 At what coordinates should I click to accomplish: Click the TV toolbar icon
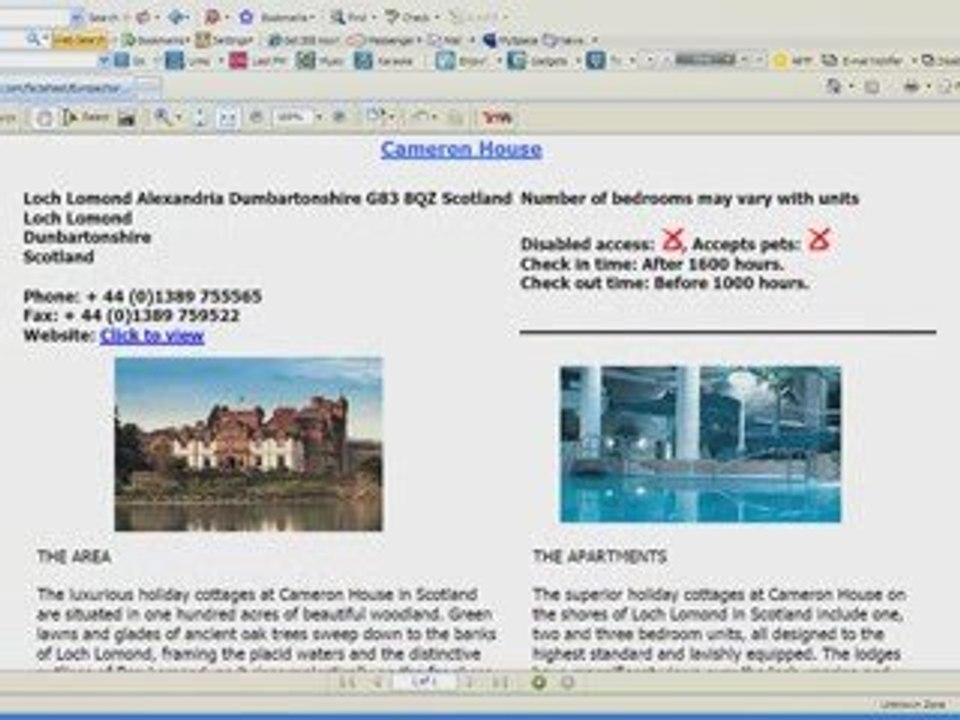pos(595,60)
